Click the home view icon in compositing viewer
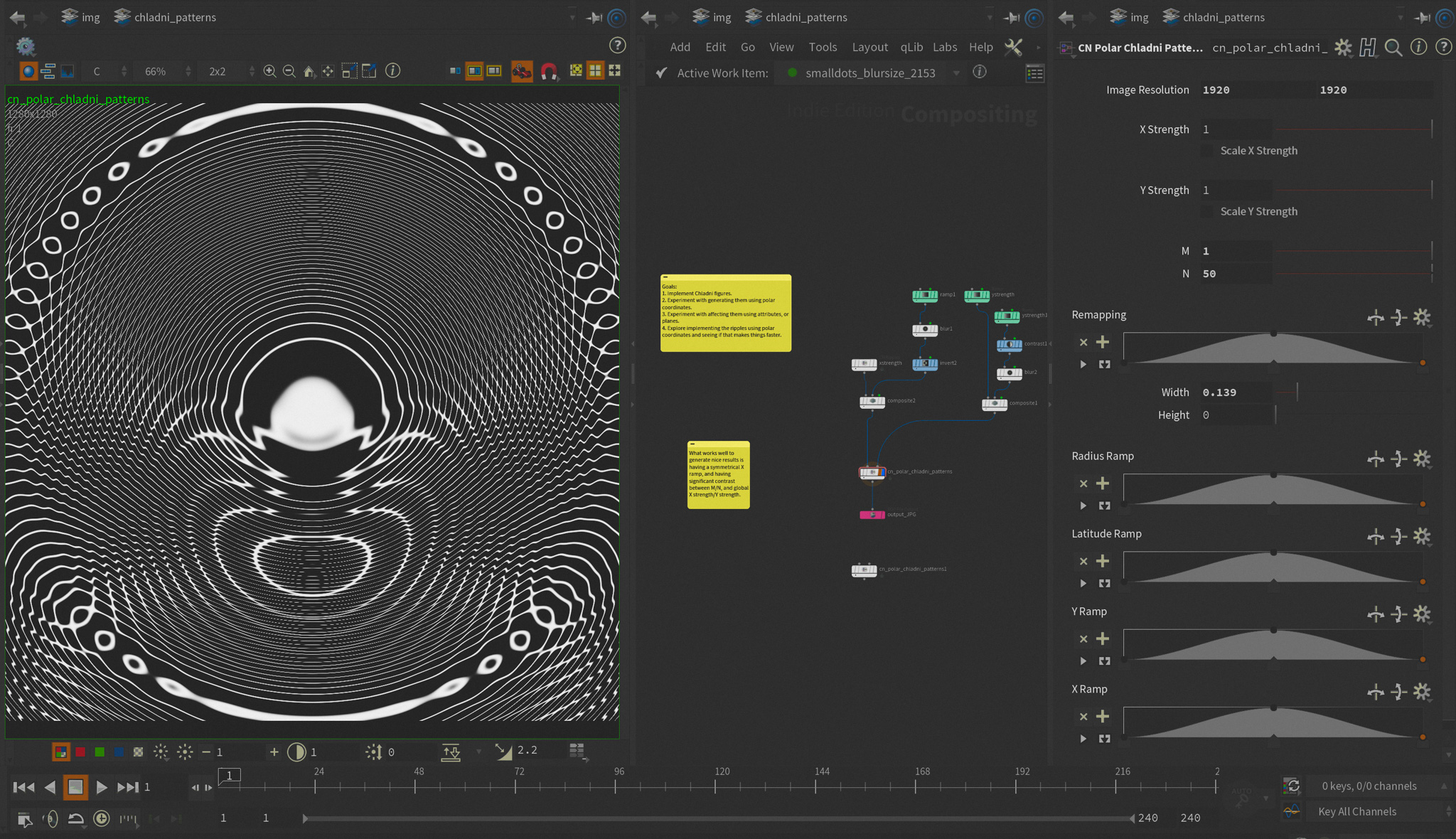Viewport: 1456px width, 839px height. coord(309,71)
